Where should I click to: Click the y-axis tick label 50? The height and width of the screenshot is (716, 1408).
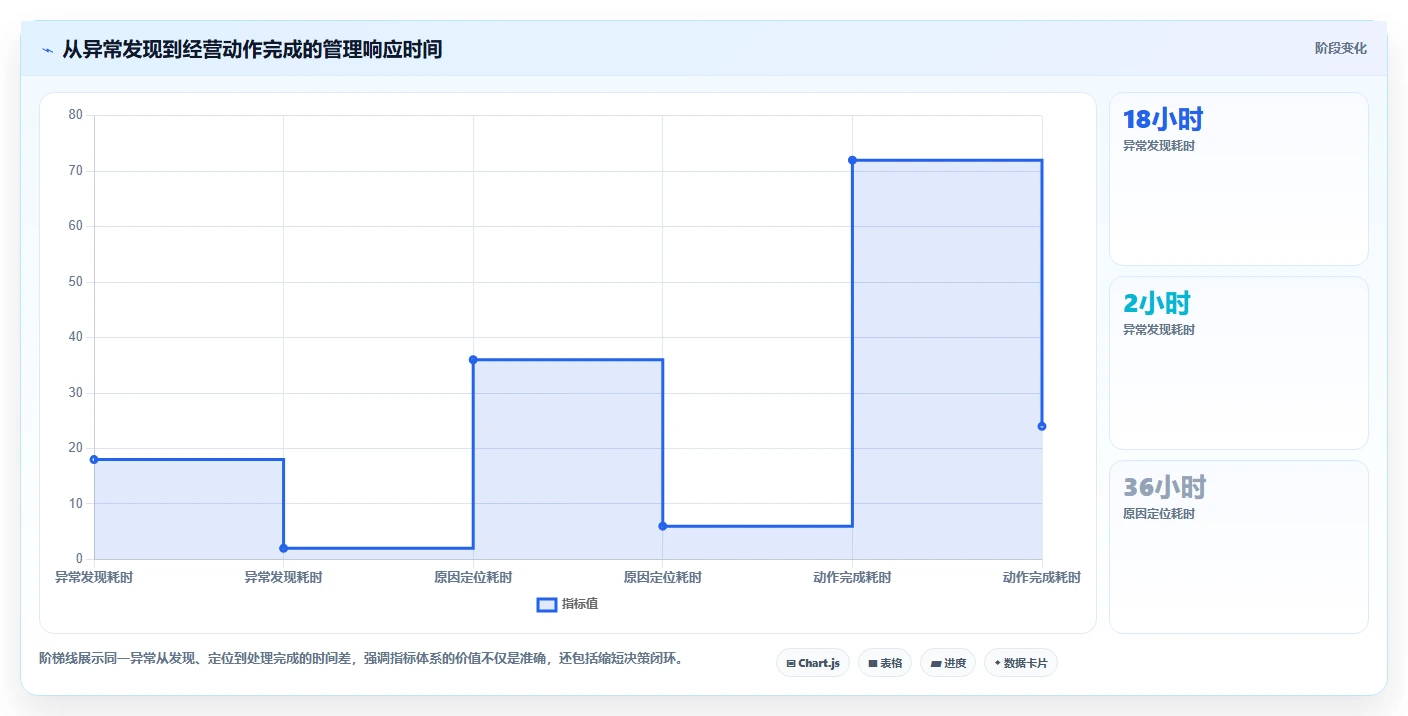tap(76, 282)
